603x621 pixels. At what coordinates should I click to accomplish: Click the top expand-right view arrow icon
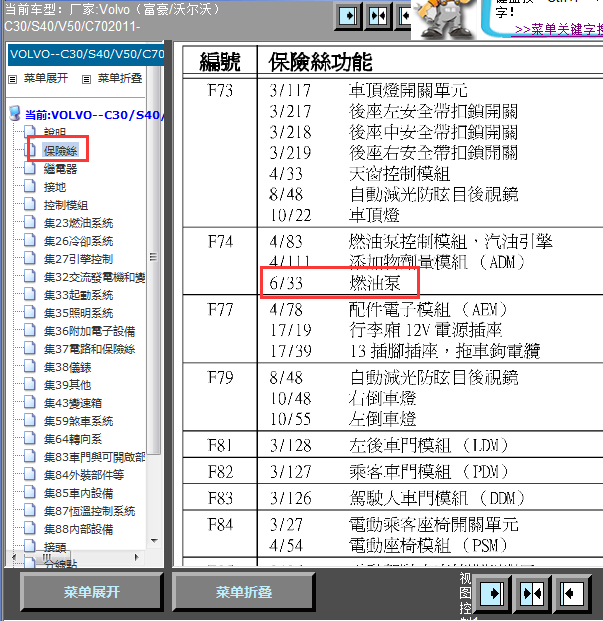(348, 16)
